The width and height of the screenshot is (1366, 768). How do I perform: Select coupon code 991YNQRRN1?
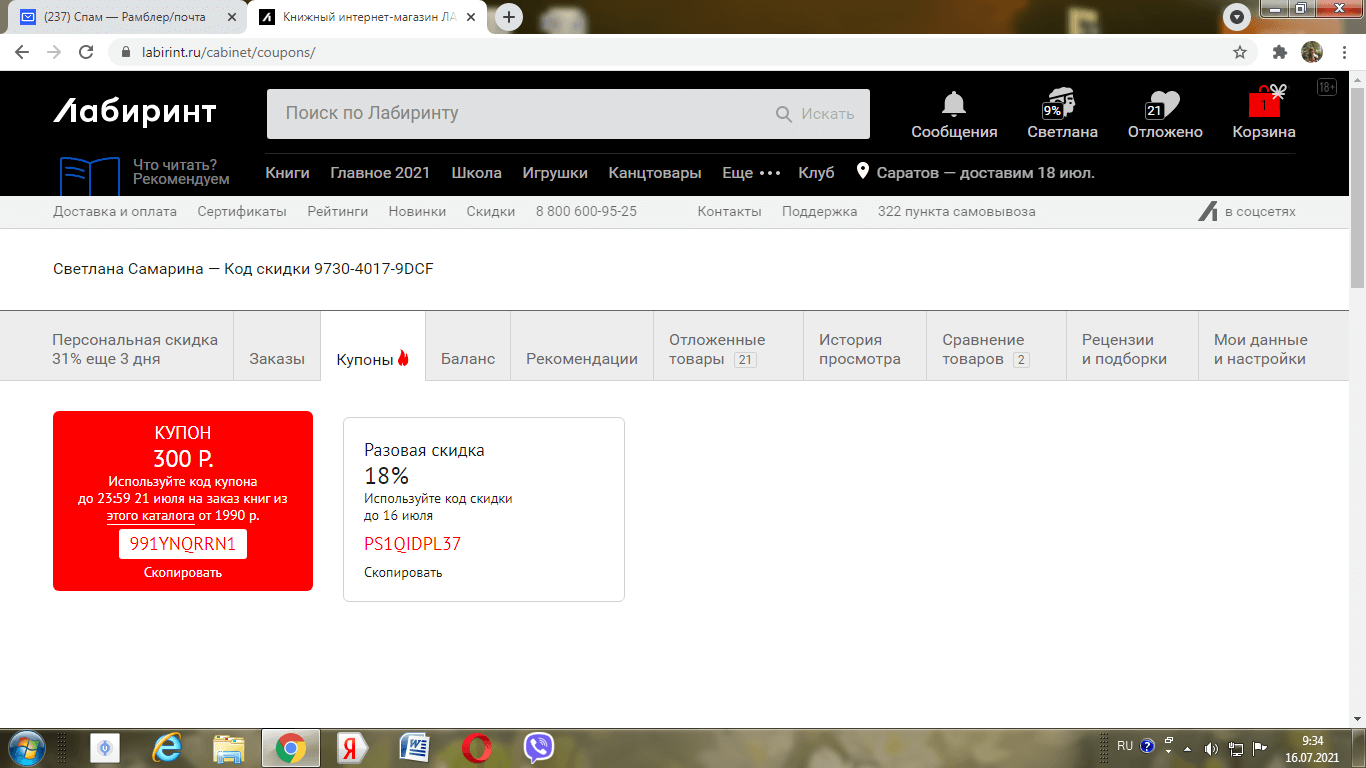point(183,544)
